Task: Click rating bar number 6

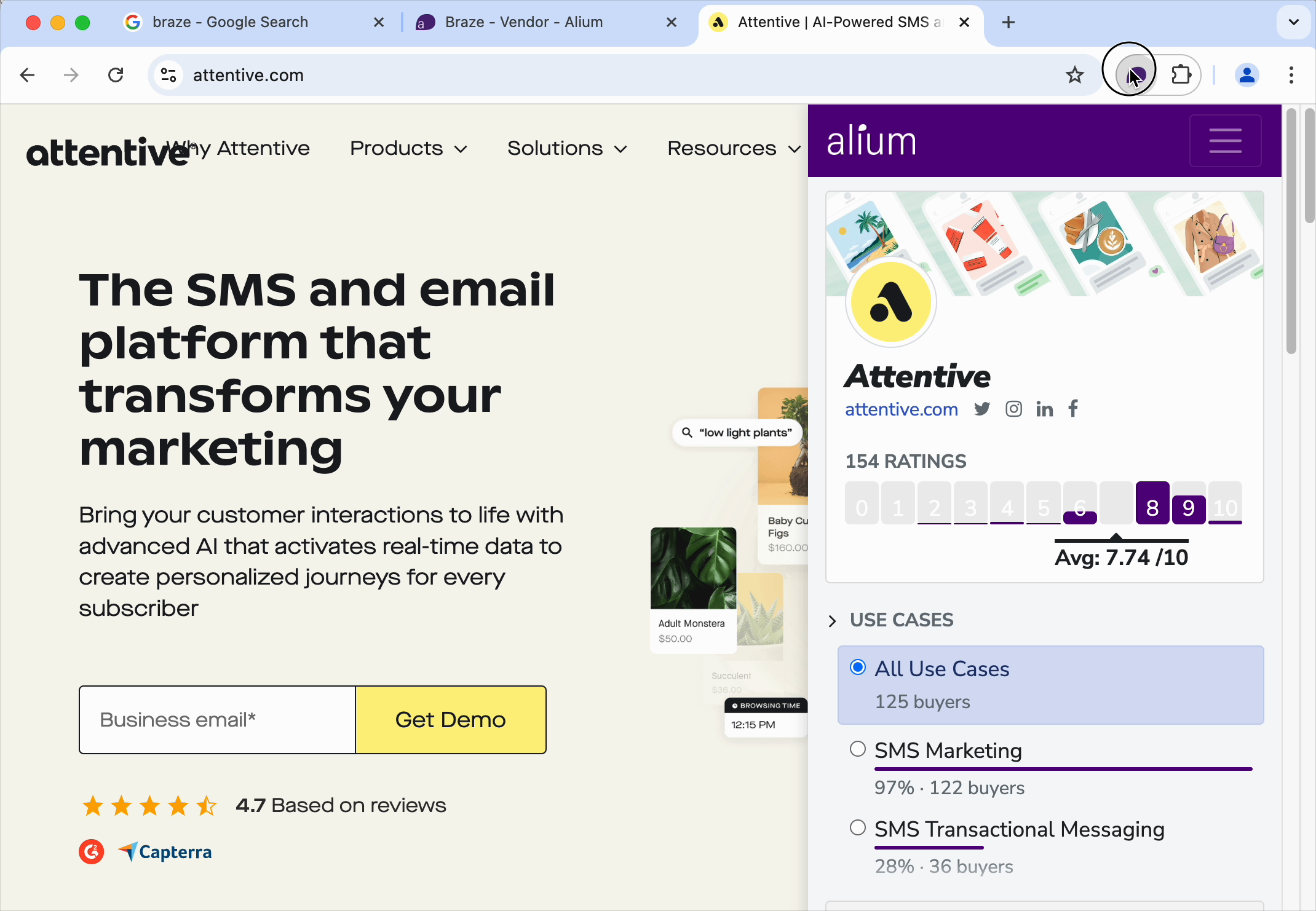Action: 1080,503
